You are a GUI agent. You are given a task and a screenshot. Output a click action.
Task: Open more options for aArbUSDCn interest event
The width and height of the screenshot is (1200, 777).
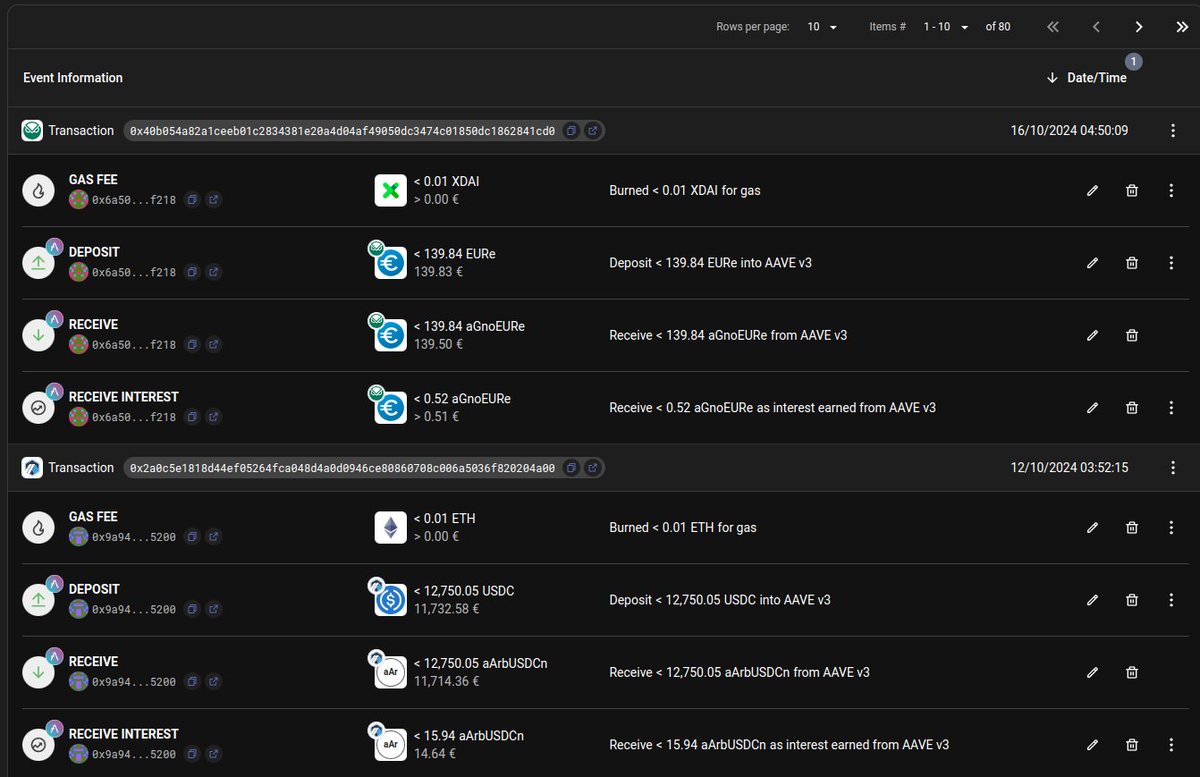point(1171,745)
